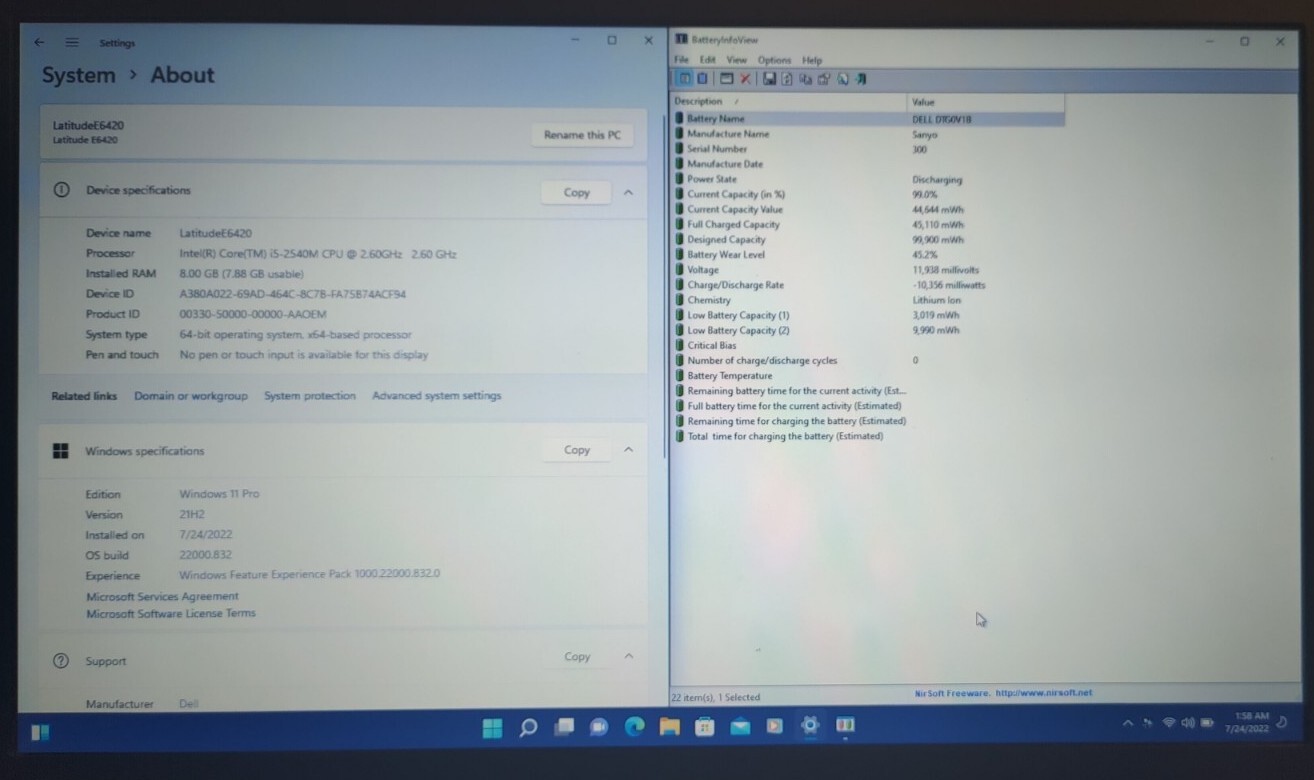The height and width of the screenshot is (780, 1314).
Task: Collapse the Support section chevron
Action: 628,656
